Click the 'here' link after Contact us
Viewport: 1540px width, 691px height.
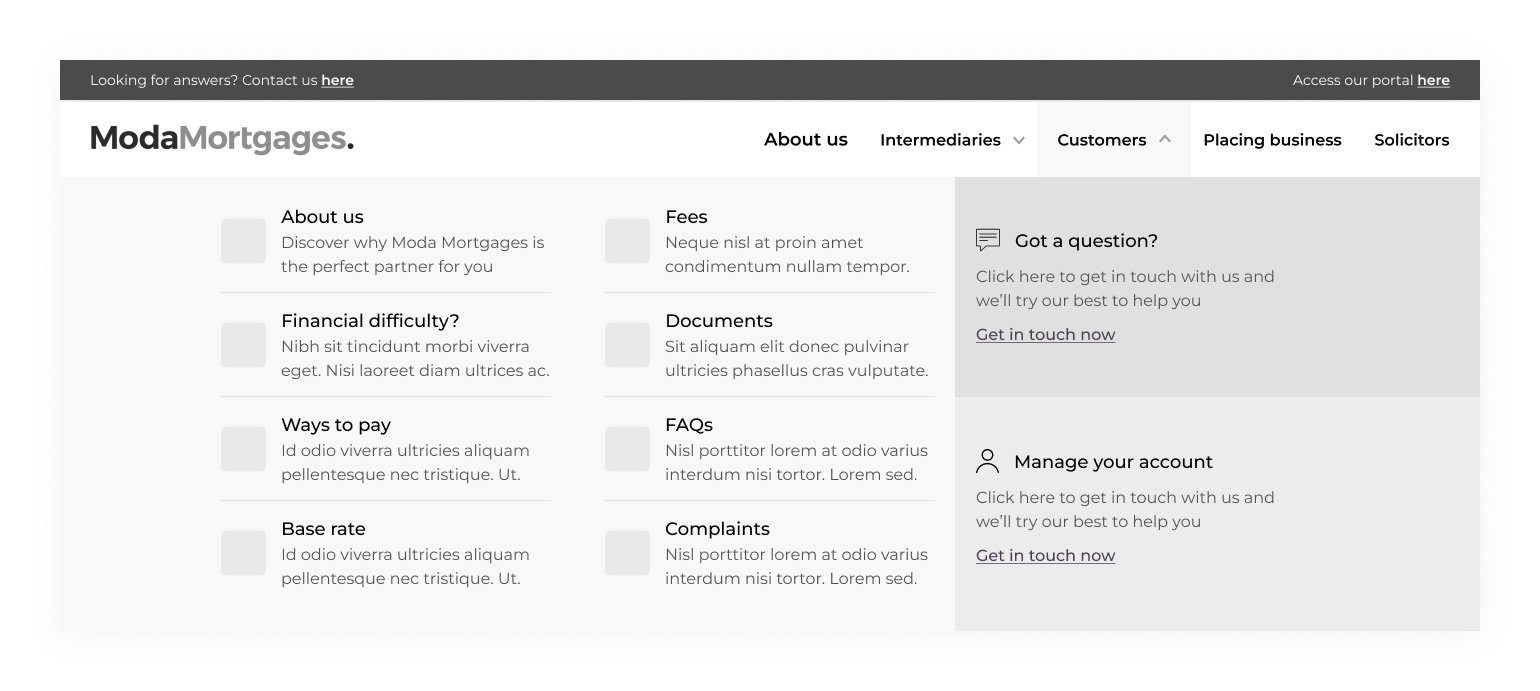(x=337, y=80)
